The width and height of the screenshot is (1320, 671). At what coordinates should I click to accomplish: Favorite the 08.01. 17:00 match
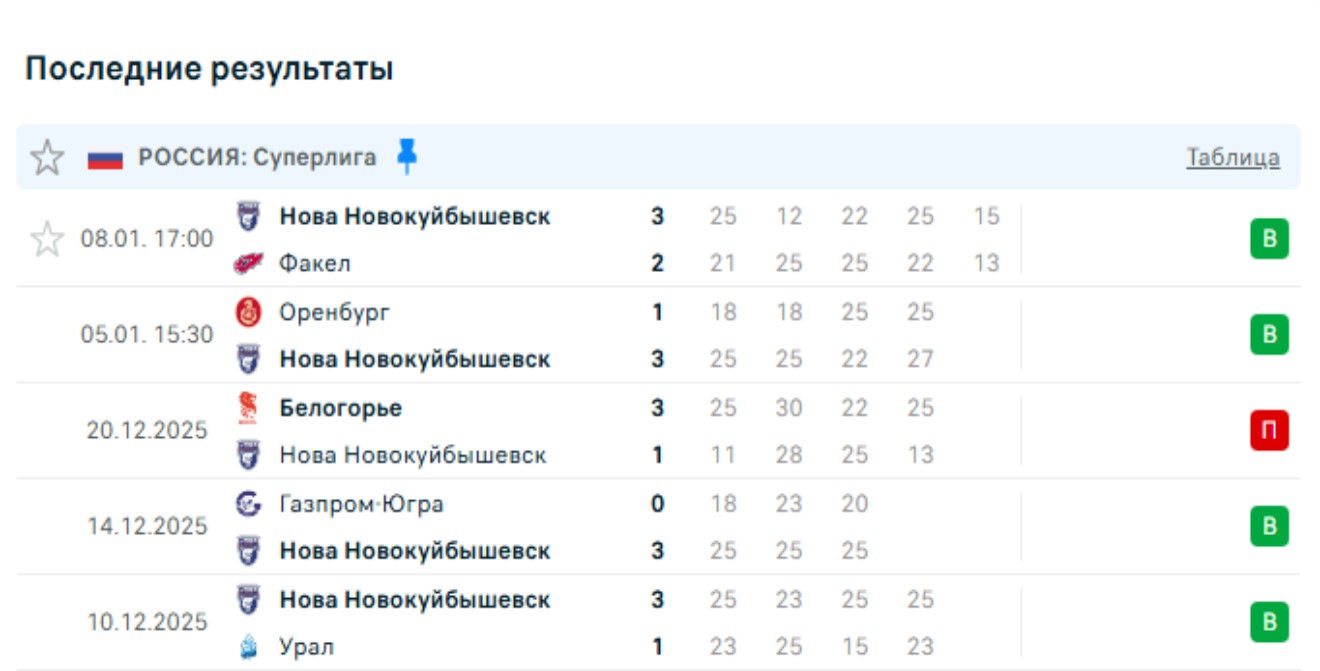click(x=46, y=240)
